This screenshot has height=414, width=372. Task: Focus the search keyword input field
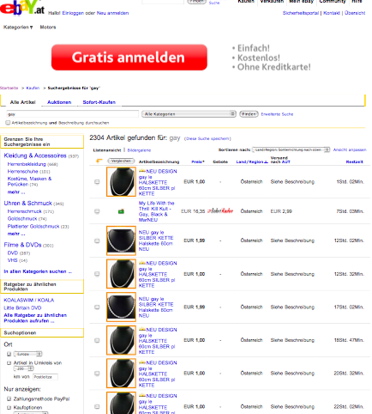(72, 114)
